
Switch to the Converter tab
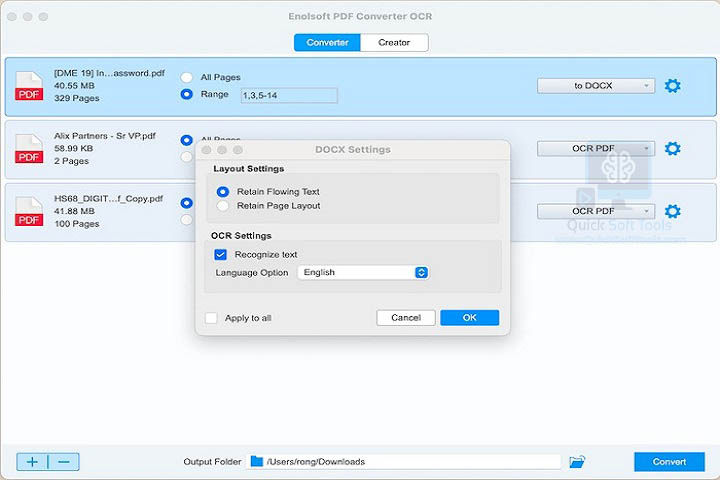click(327, 42)
